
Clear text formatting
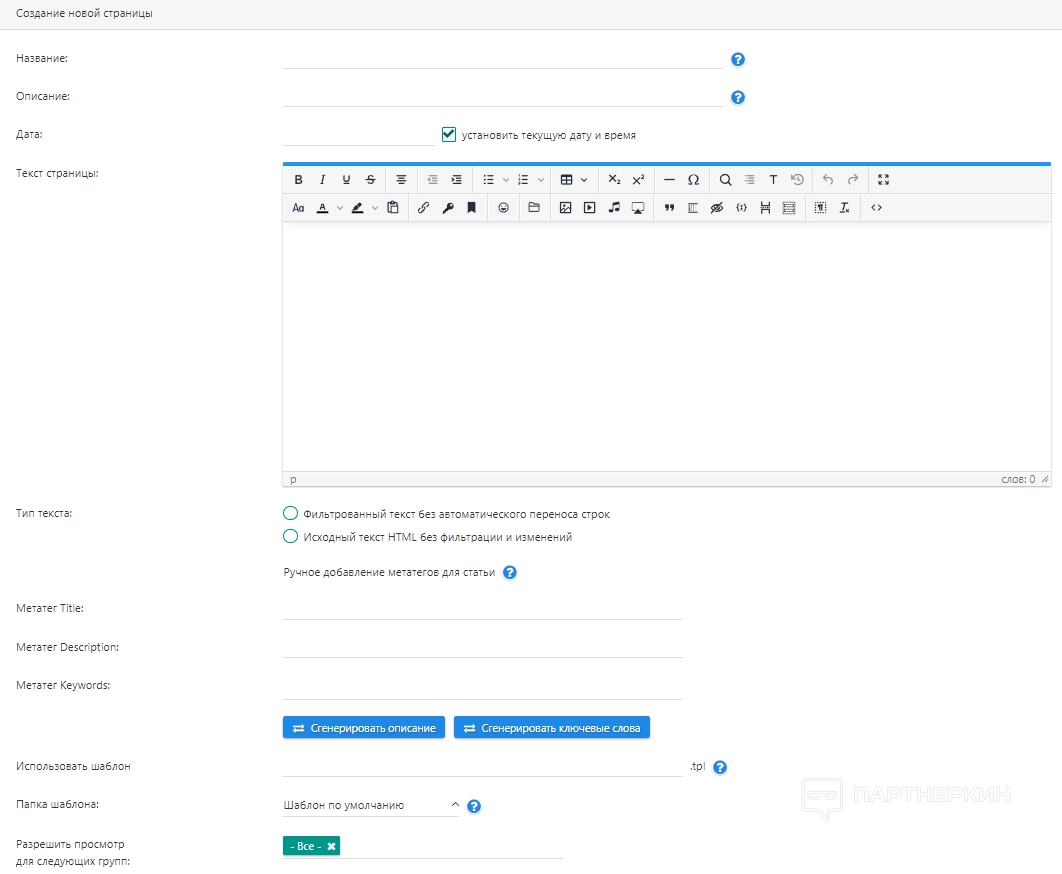[845, 208]
